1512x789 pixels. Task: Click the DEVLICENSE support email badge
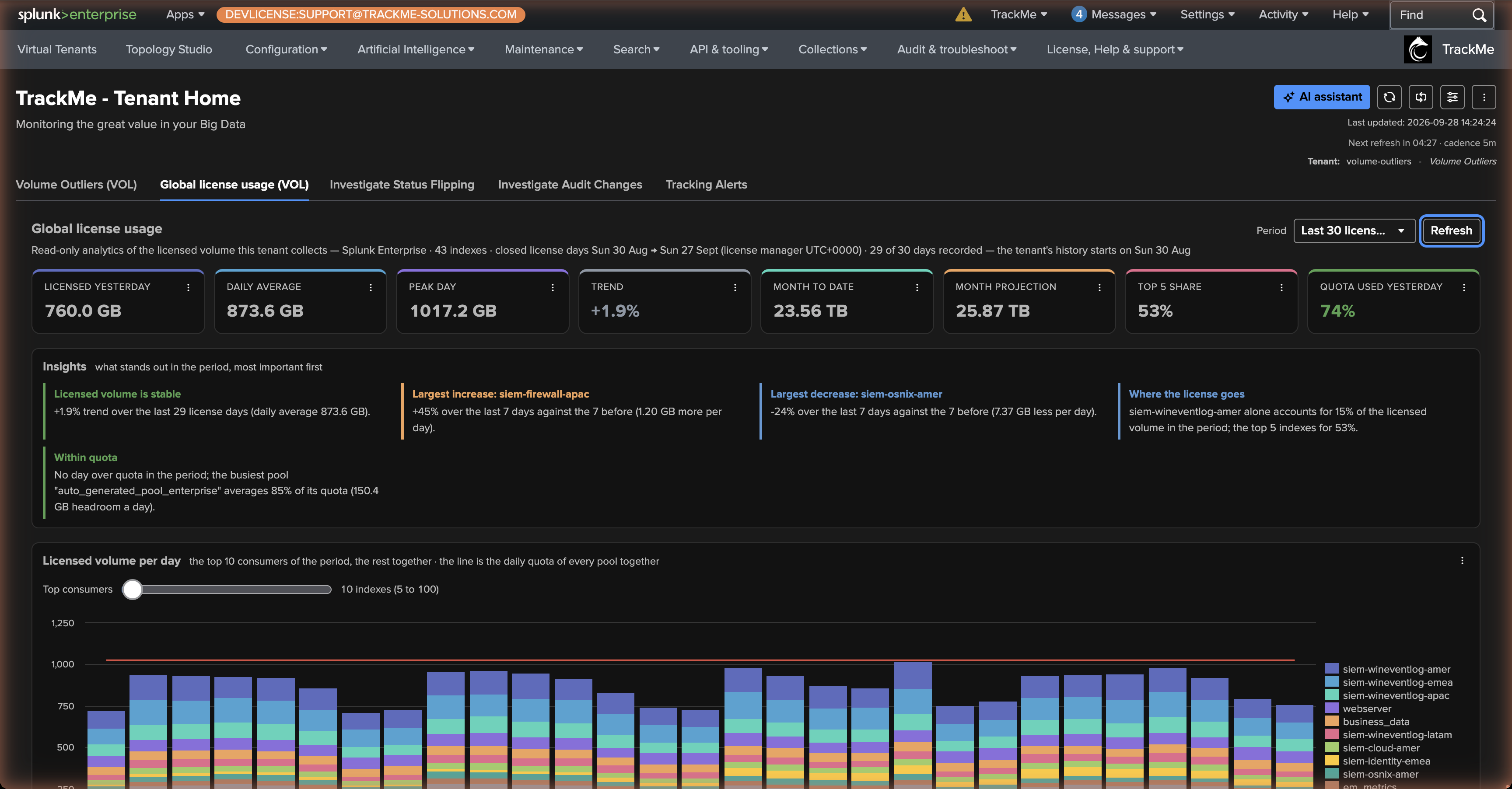point(371,15)
